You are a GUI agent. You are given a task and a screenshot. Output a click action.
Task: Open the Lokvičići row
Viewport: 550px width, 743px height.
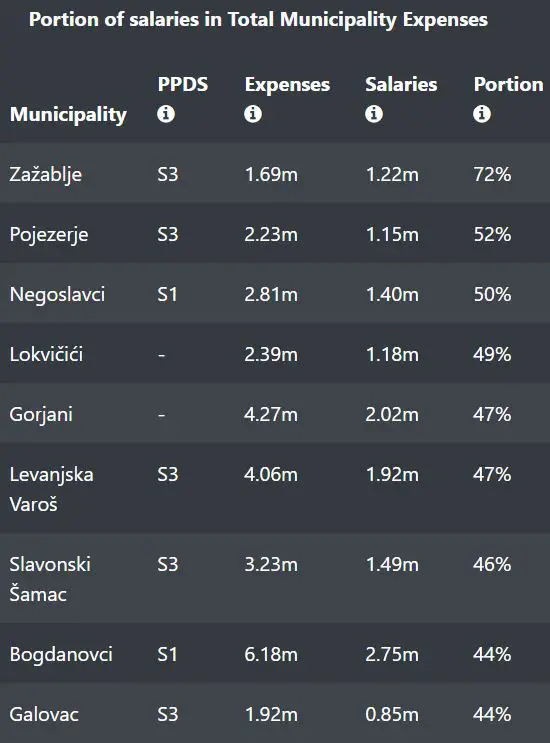275,353
